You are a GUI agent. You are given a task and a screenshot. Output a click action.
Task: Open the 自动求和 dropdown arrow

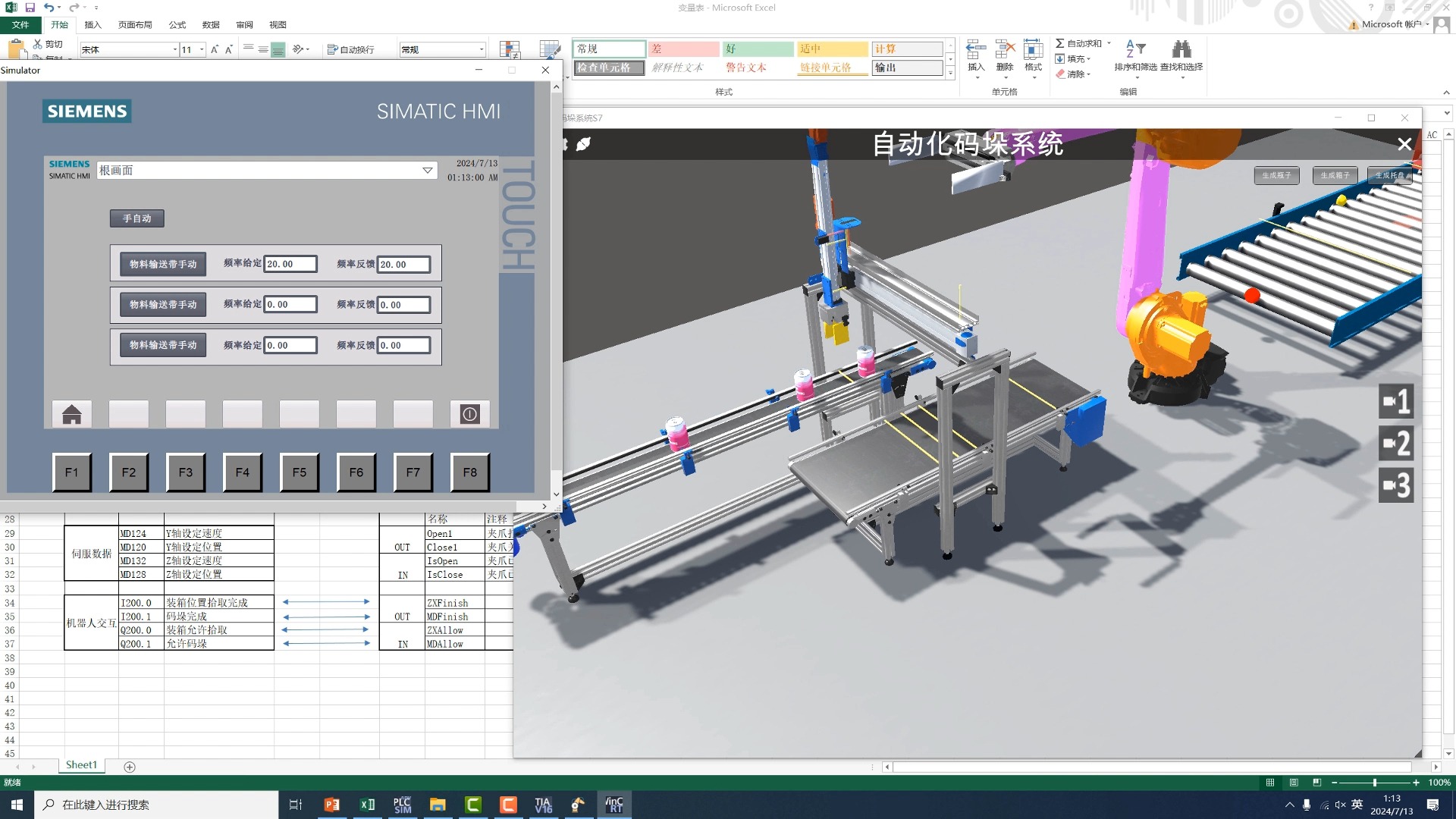coord(1109,43)
